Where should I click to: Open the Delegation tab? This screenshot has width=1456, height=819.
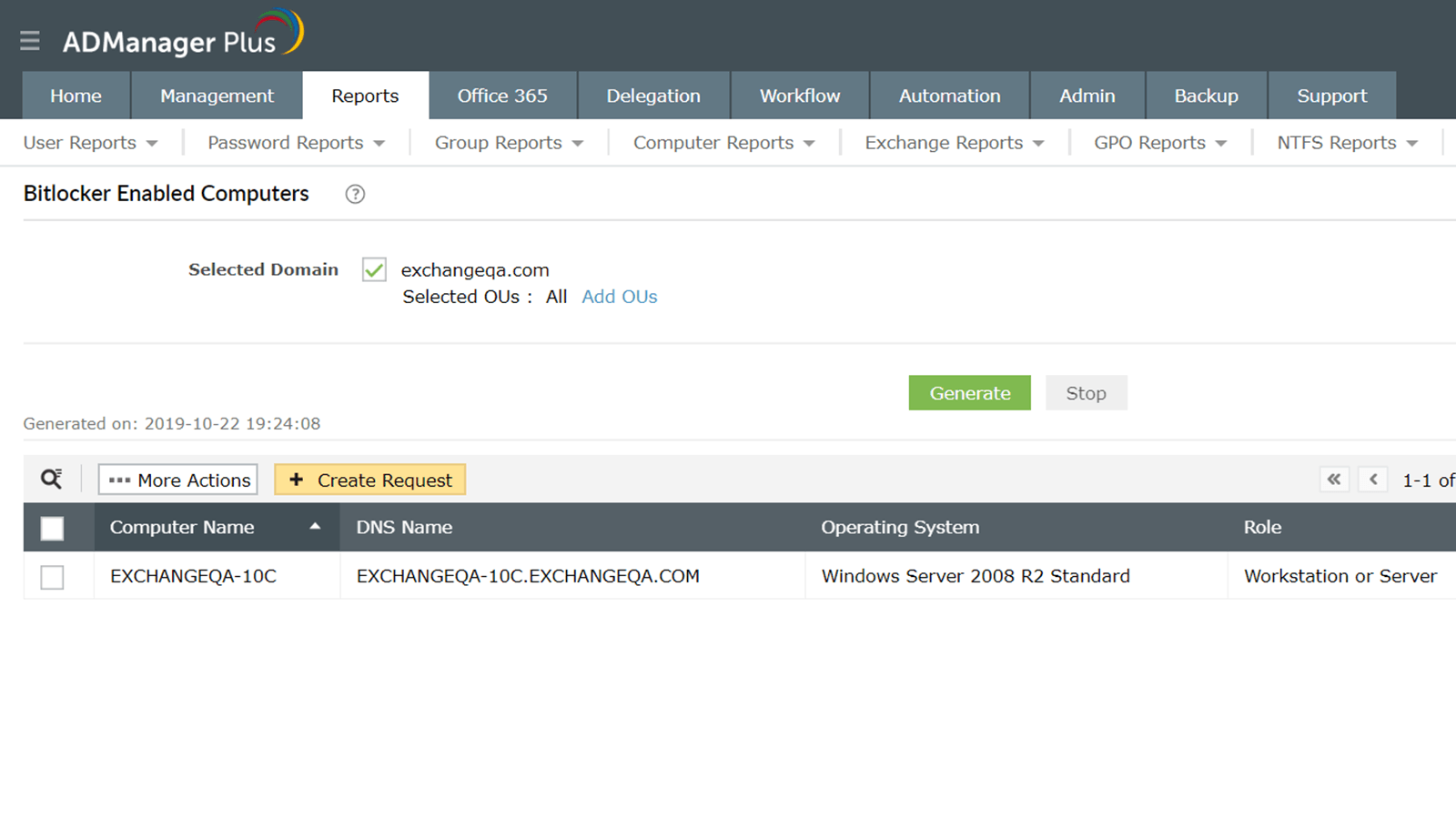click(653, 96)
